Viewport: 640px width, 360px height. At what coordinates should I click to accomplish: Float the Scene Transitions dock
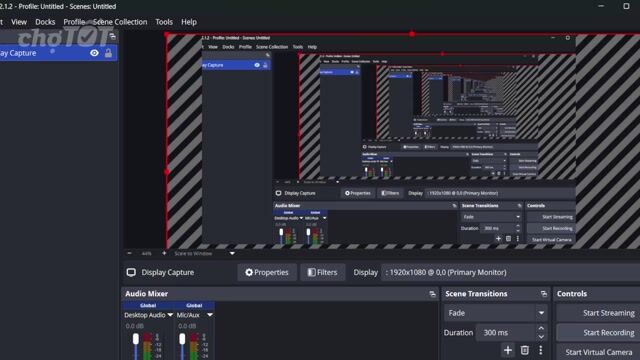click(543, 294)
